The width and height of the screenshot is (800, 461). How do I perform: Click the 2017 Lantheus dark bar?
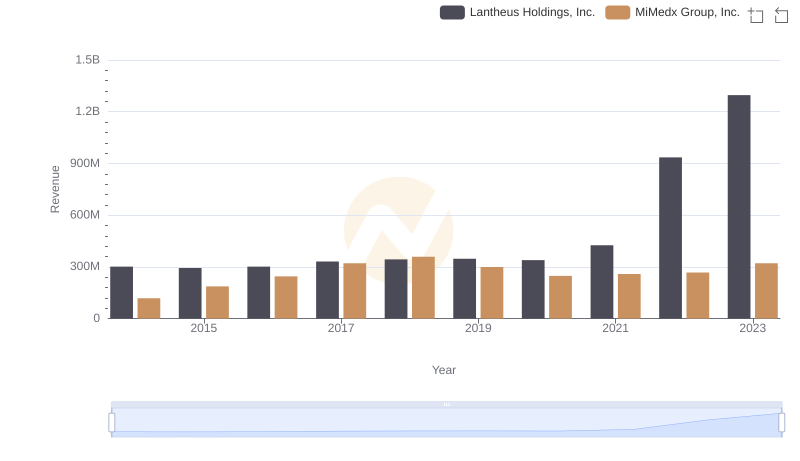click(328, 290)
